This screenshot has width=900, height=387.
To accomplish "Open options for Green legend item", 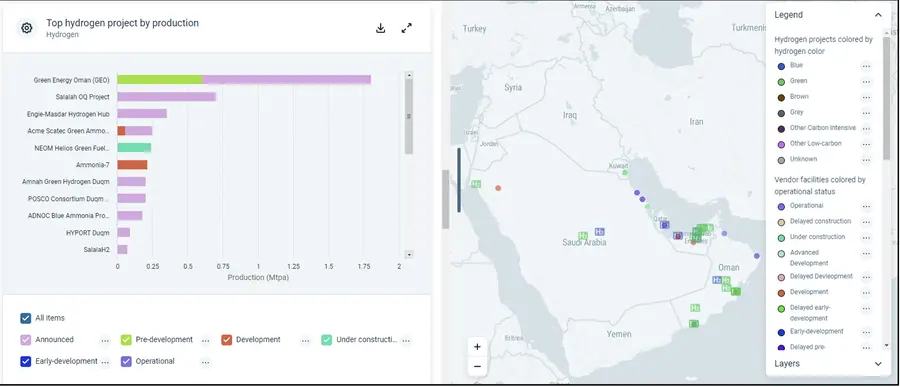I will click(866, 82).
